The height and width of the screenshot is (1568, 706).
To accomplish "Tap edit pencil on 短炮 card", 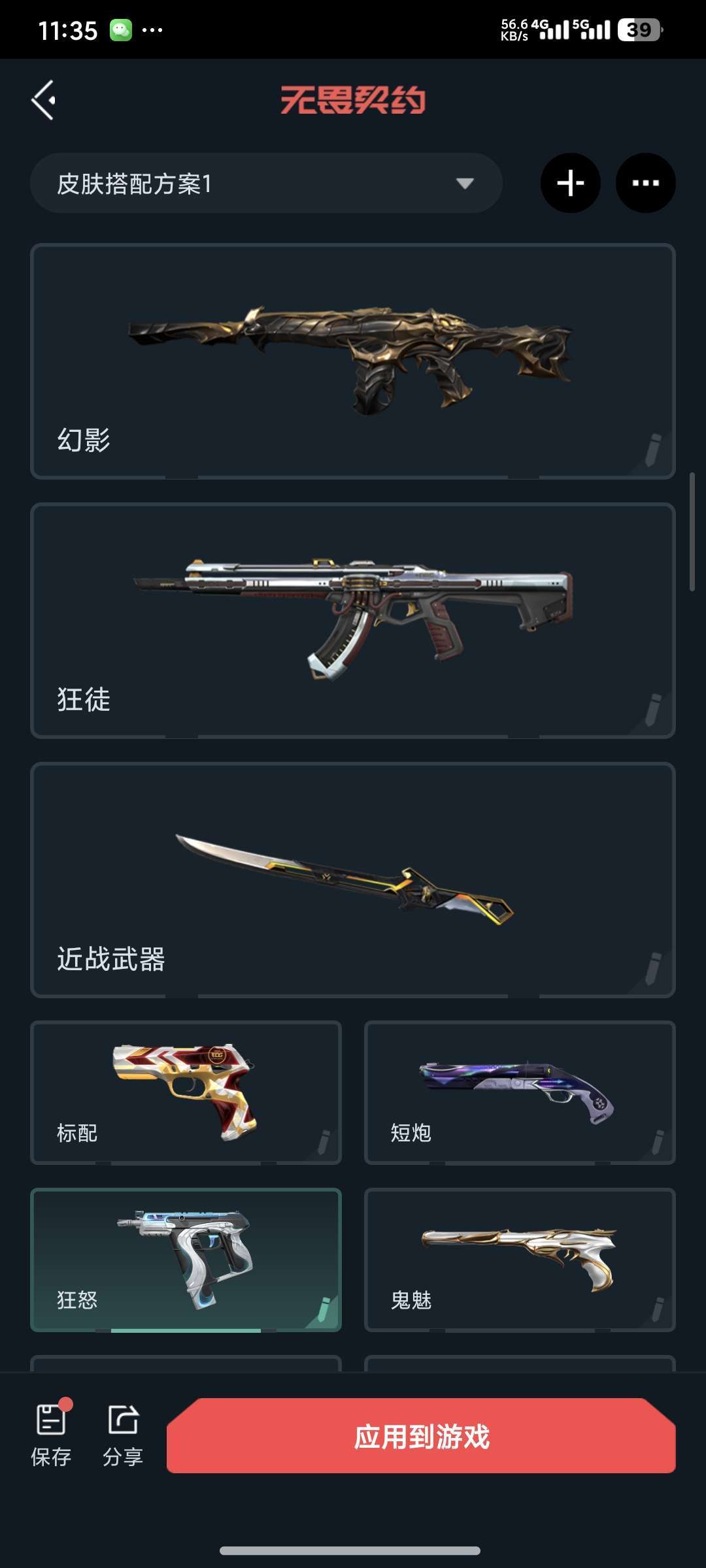I will pyautogui.click(x=658, y=1141).
